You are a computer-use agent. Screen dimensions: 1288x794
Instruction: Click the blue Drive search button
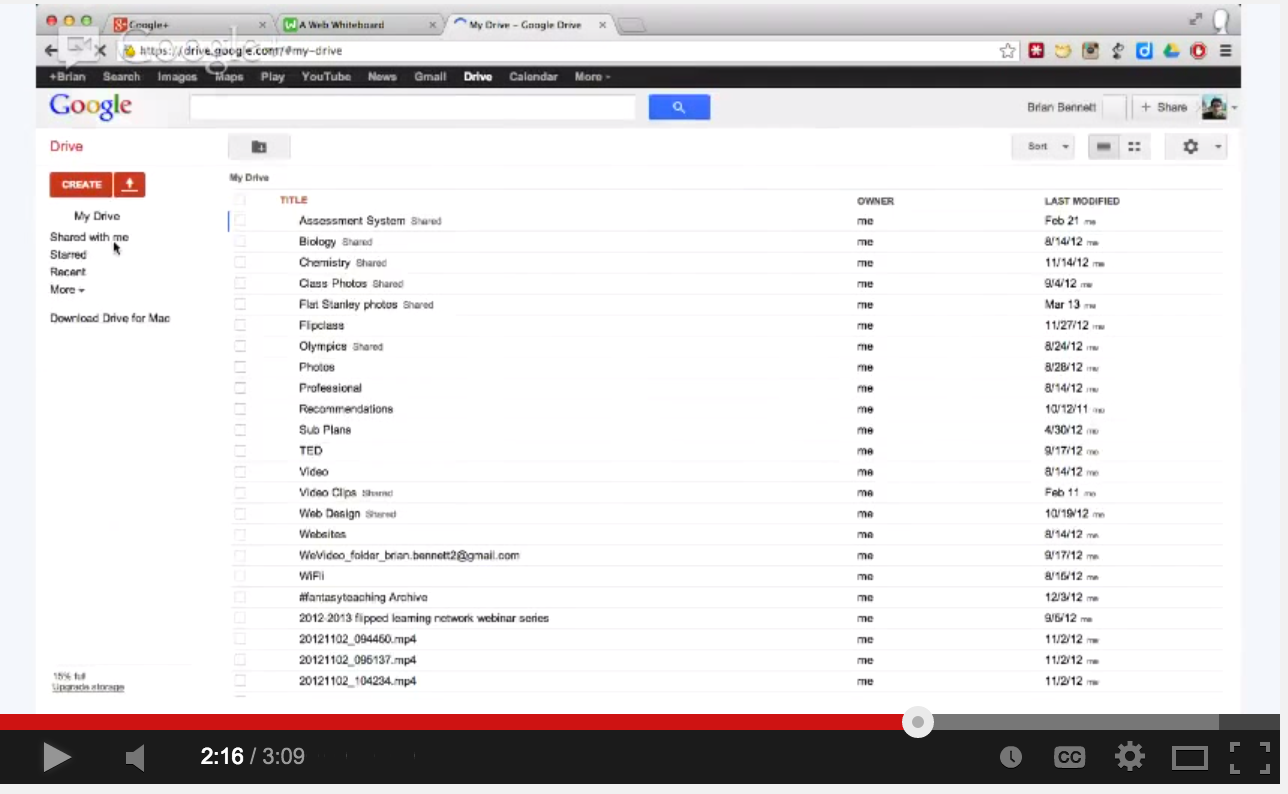679,107
